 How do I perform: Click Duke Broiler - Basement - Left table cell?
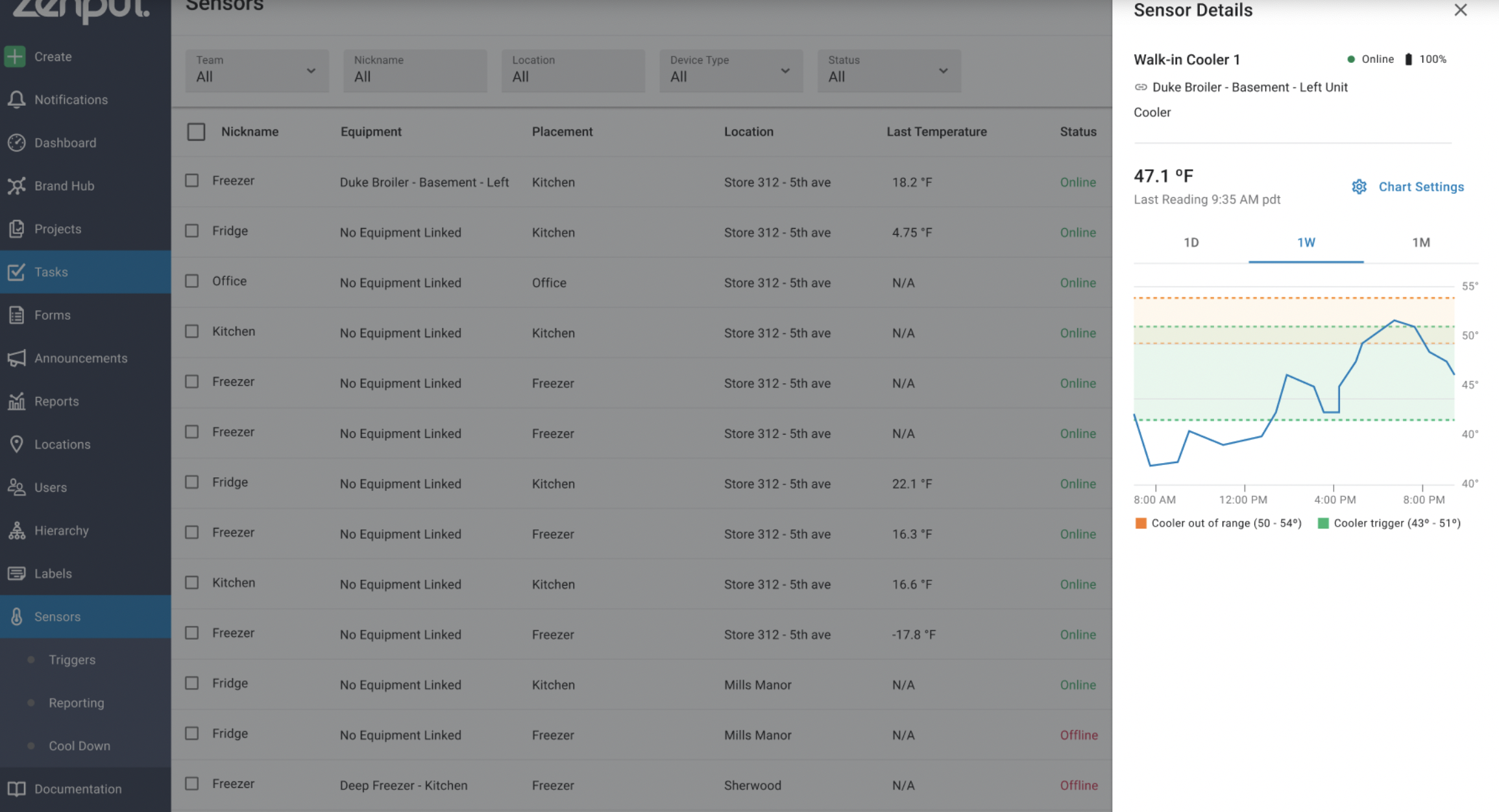coord(424,182)
